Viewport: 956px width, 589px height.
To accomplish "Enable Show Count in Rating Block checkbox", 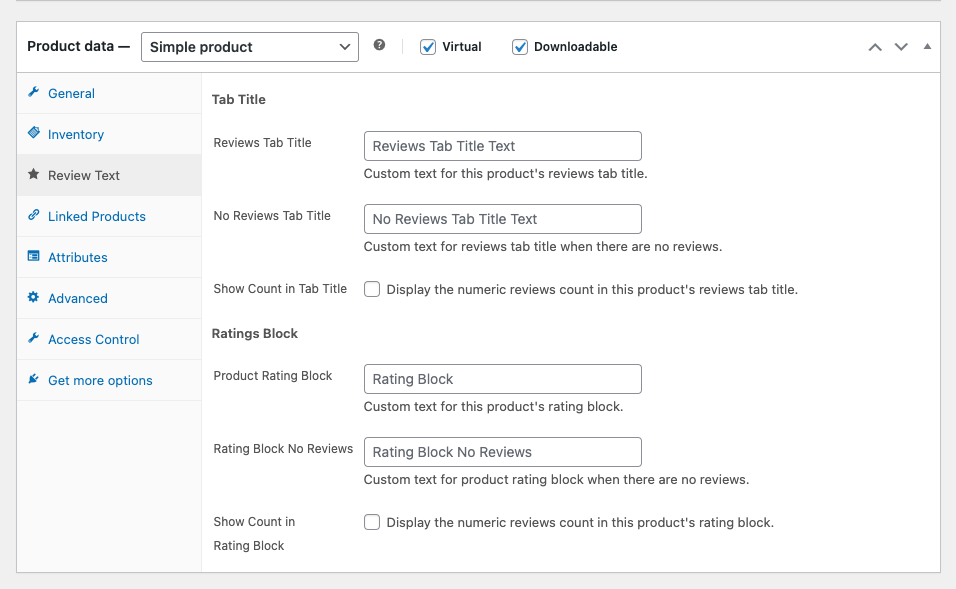I will click(372, 522).
